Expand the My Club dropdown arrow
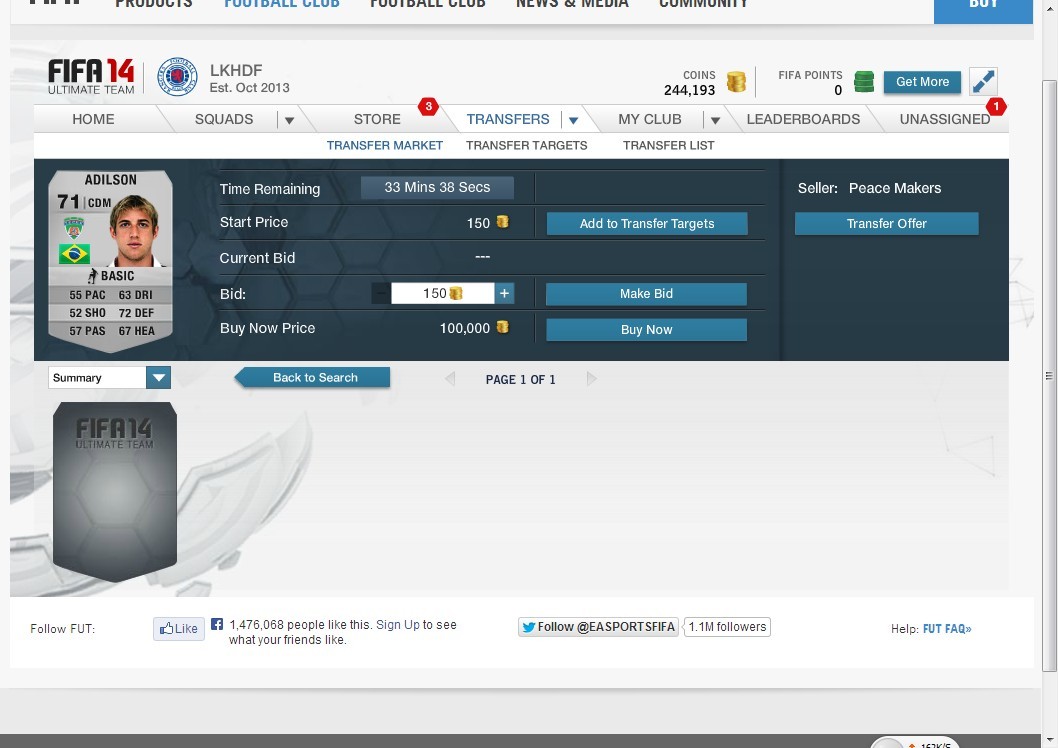This screenshot has width=1058, height=748. pyautogui.click(x=715, y=121)
